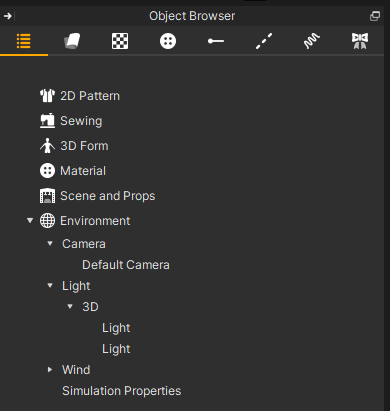Image resolution: width=390 pixels, height=411 pixels.
Task: Select the first Light under 3D
Action: pyautogui.click(x=116, y=328)
